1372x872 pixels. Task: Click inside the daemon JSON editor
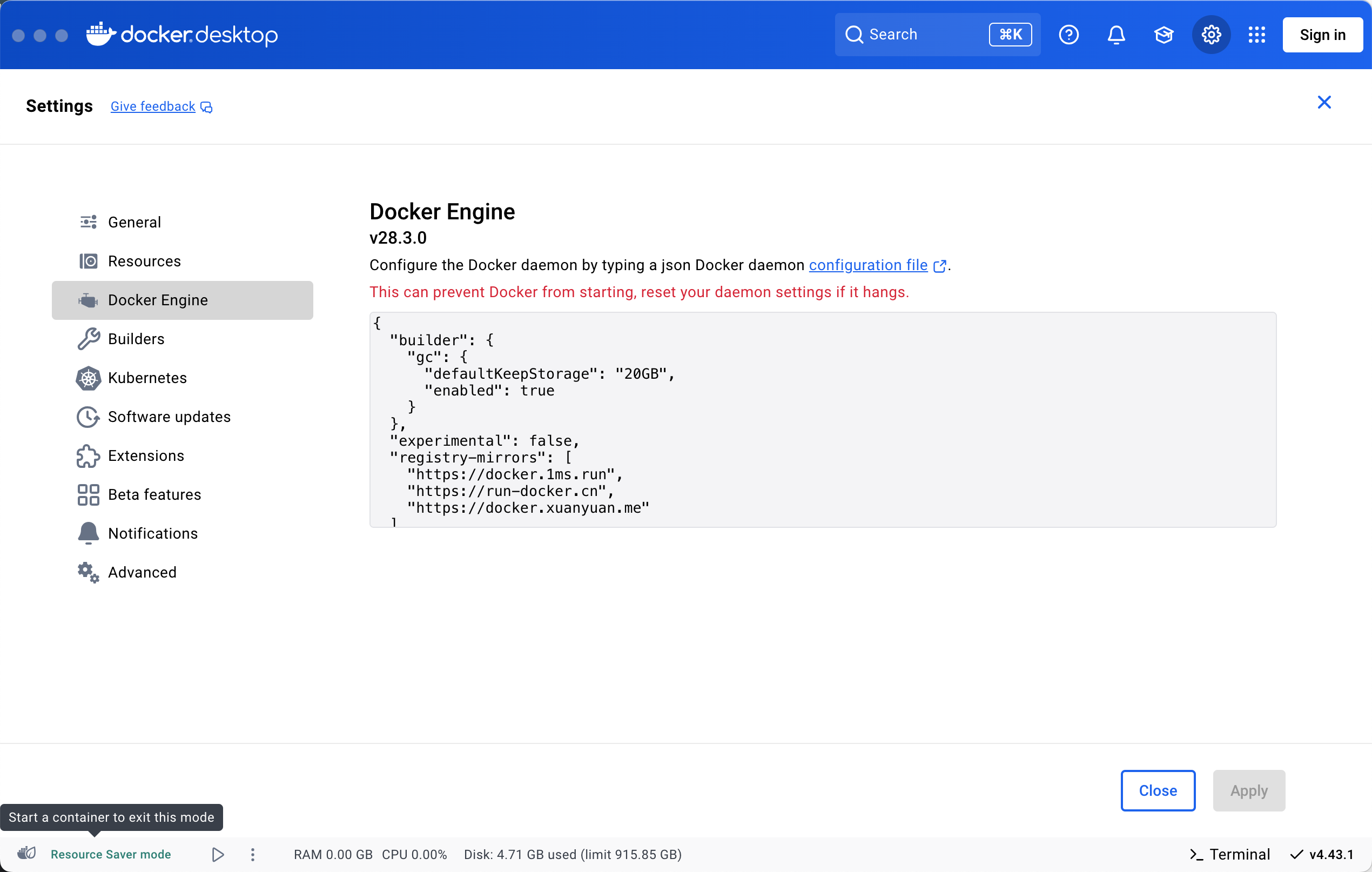(822, 419)
